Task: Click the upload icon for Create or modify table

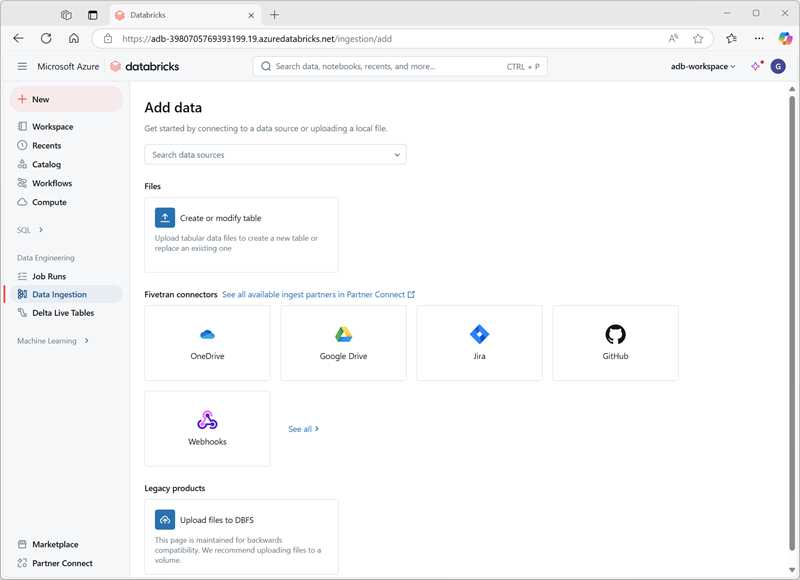Action: (165, 218)
